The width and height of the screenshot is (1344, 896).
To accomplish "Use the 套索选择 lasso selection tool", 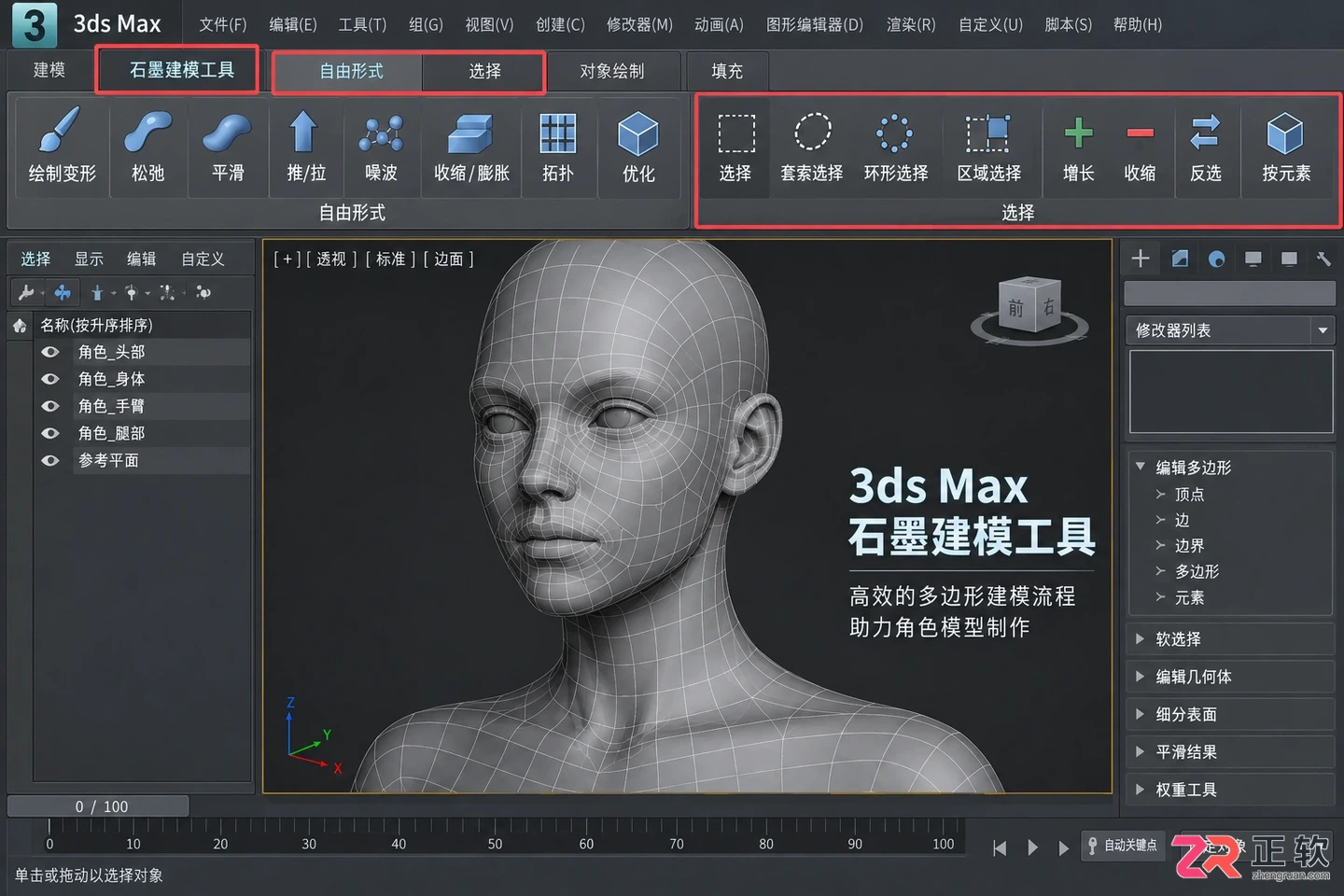I will [x=812, y=146].
